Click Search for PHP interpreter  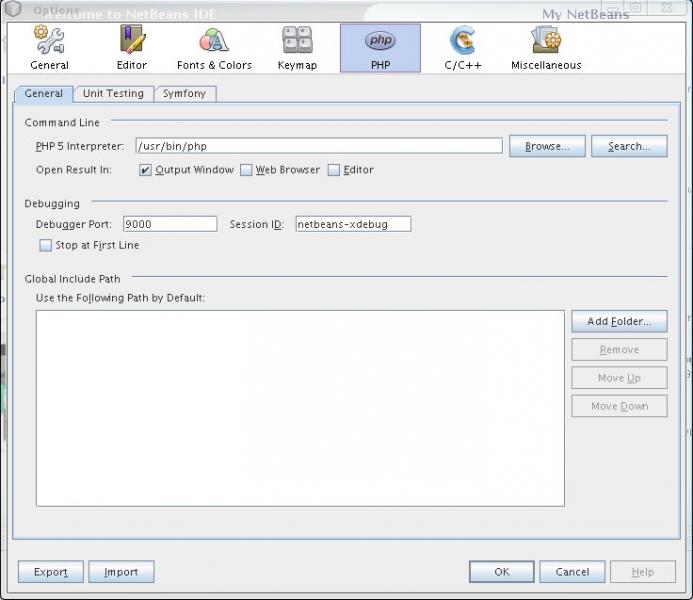629,146
